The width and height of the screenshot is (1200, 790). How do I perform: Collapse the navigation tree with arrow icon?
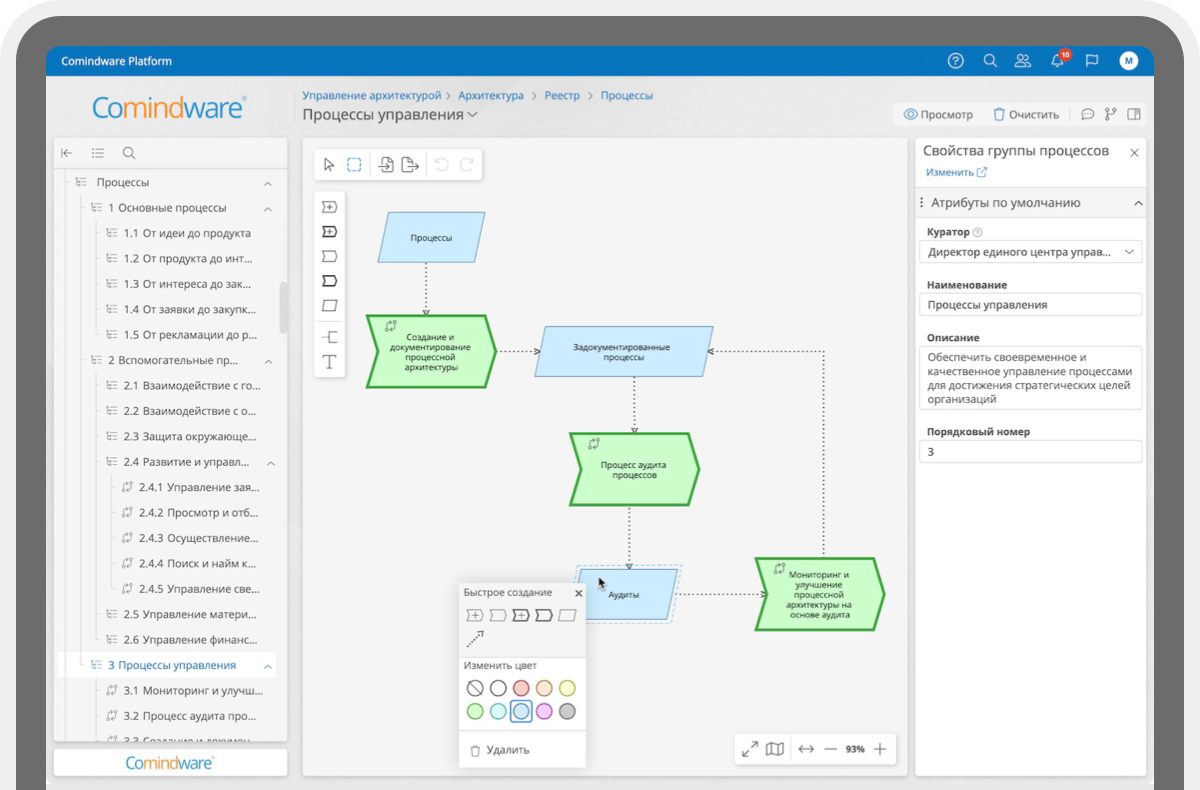67,153
